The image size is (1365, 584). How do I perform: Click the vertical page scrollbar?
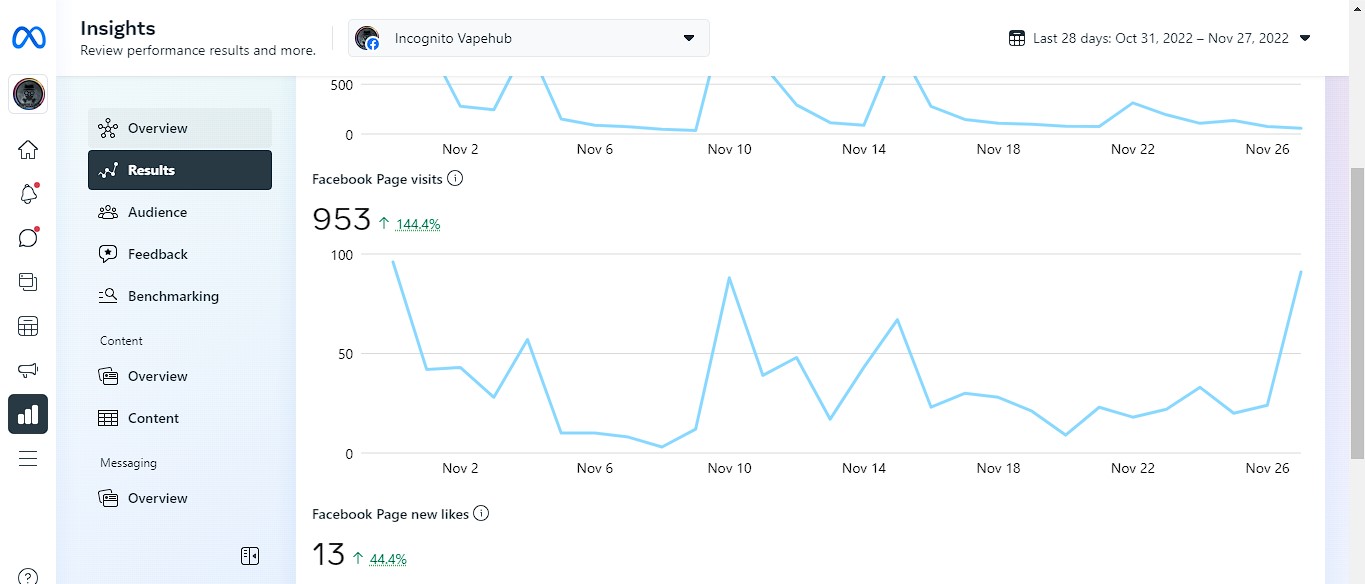click(x=1357, y=300)
